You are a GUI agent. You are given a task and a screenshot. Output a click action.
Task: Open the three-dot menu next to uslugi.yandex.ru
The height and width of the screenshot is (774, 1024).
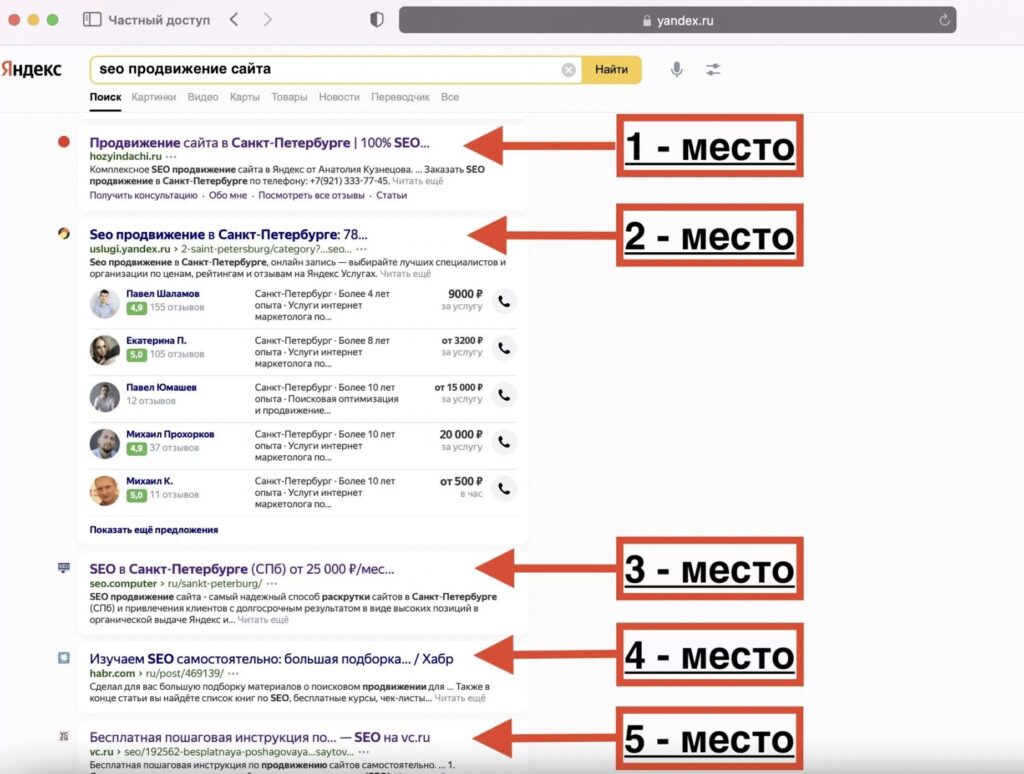[362, 249]
